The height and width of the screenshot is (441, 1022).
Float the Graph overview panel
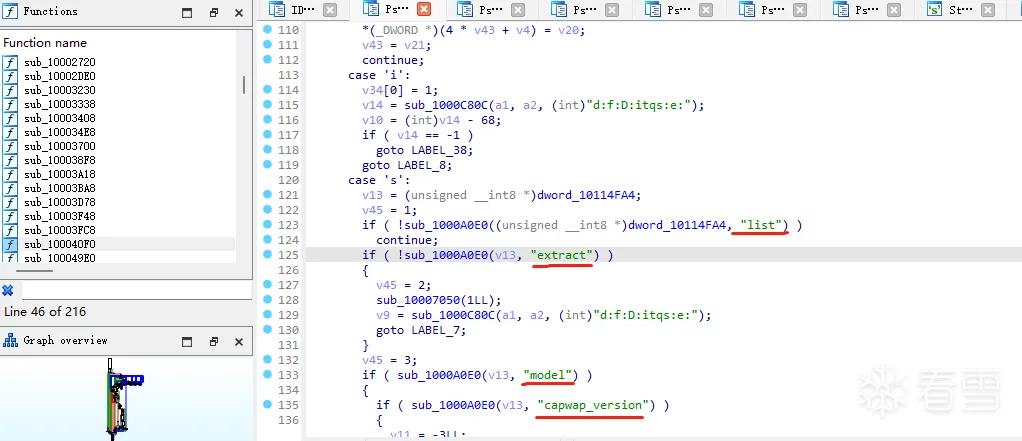coord(214,341)
